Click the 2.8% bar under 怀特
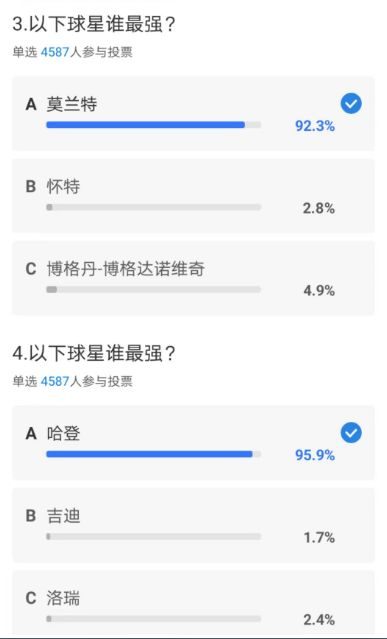This screenshot has width=387, height=639. (x=154, y=207)
